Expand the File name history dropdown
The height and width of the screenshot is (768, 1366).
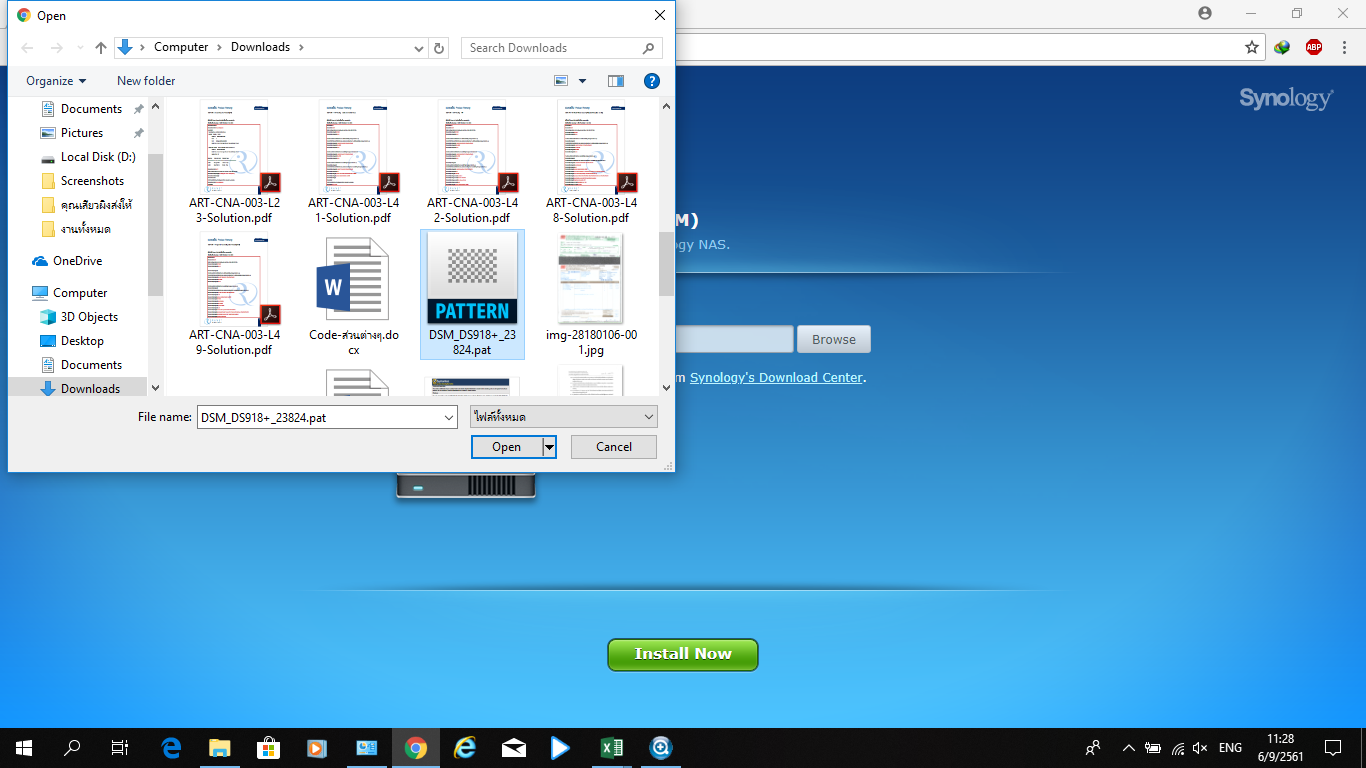pyautogui.click(x=448, y=417)
